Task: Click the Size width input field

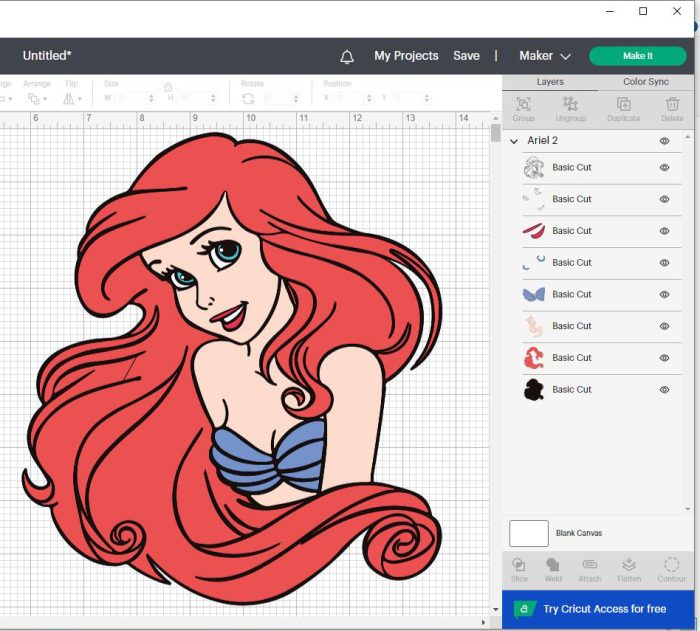Action: (132, 98)
